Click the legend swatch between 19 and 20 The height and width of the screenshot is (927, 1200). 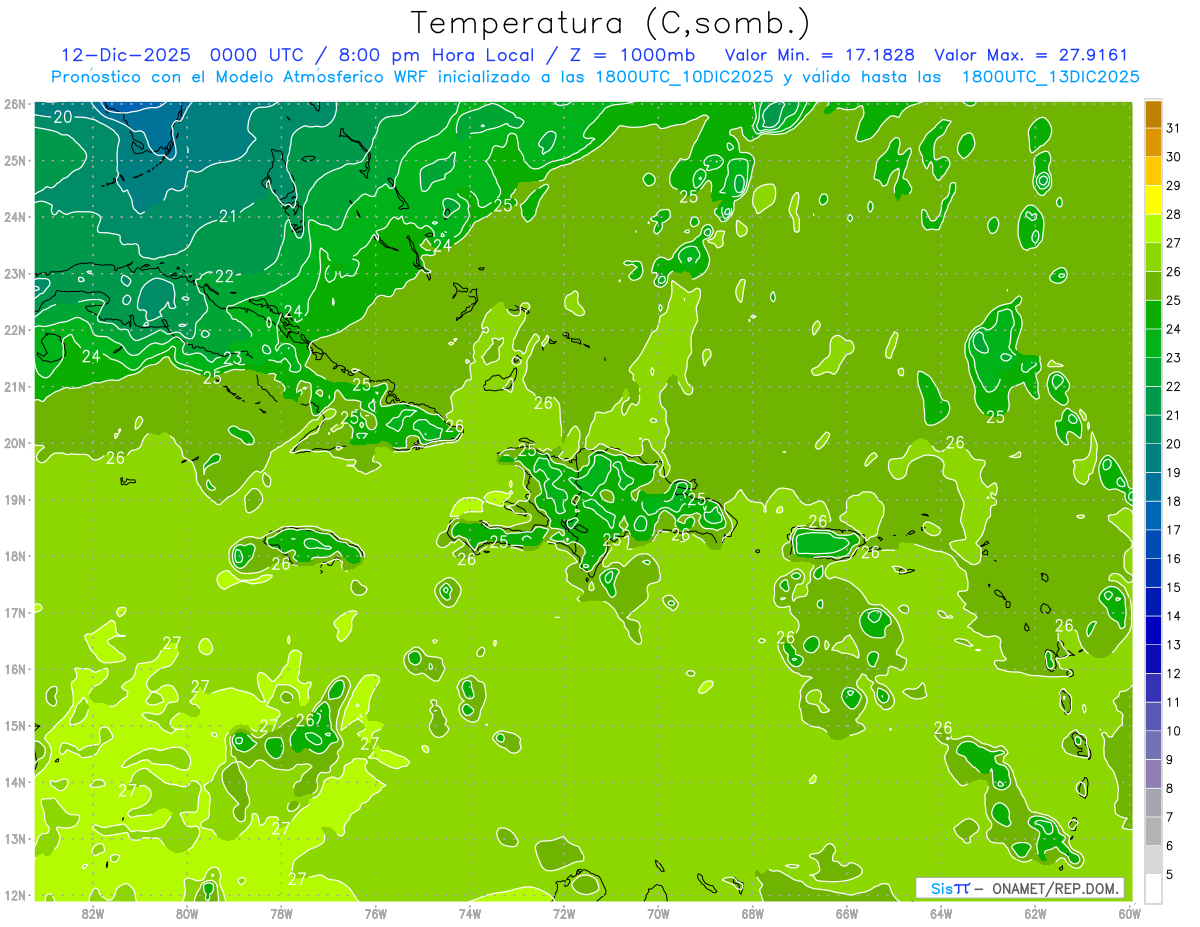1153,458
